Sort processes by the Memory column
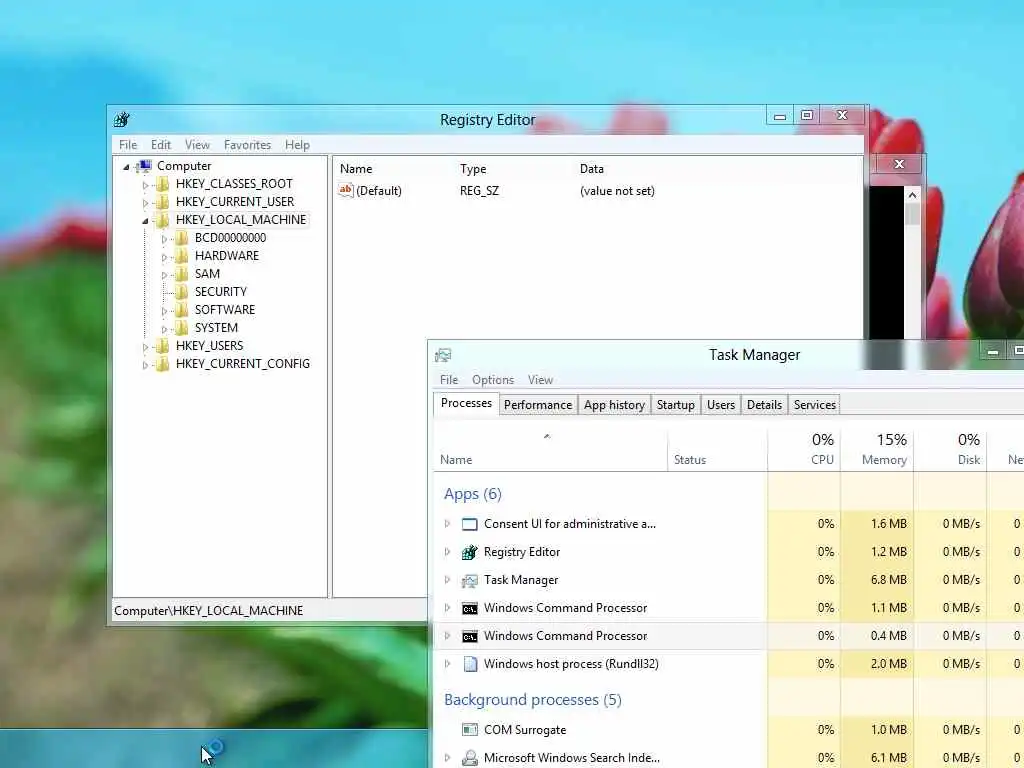1024x768 pixels. [x=877, y=449]
